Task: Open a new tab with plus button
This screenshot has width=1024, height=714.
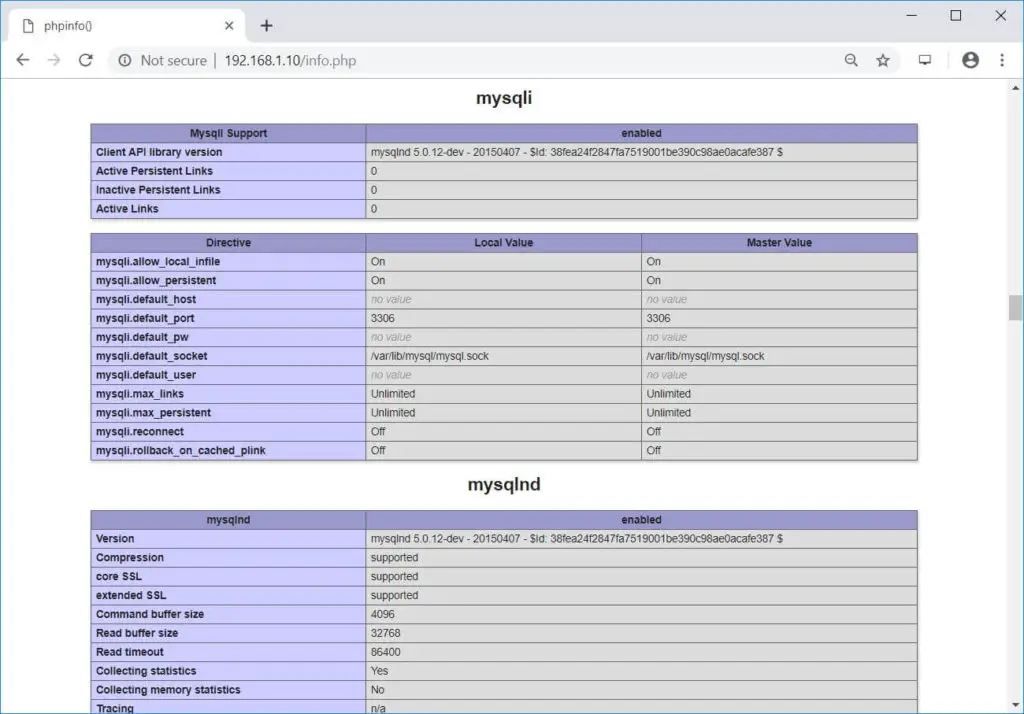Action: click(266, 25)
